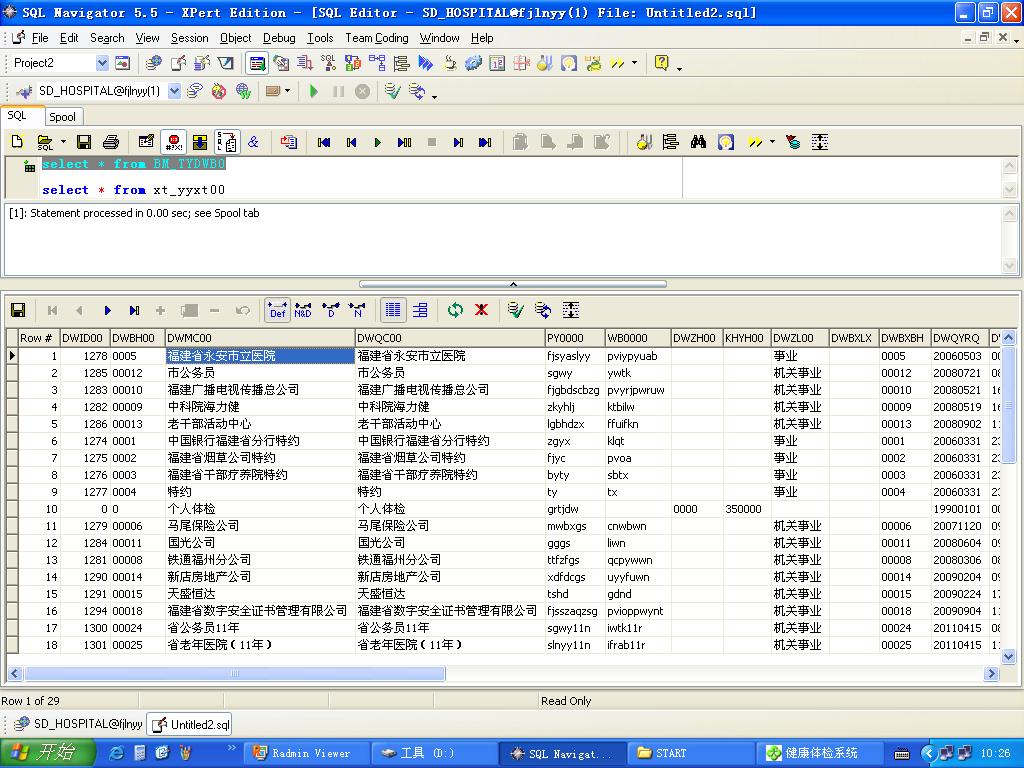
Task: Refresh the result set with green arrows
Action: [455, 310]
